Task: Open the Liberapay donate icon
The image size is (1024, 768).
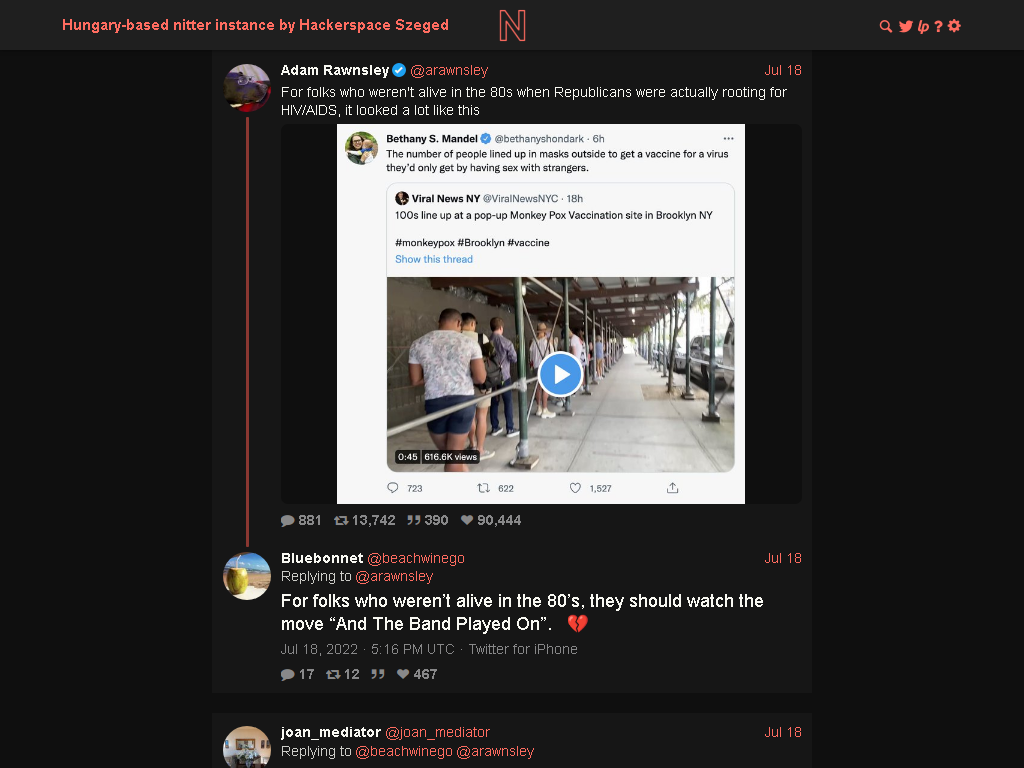Action: [923, 26]
